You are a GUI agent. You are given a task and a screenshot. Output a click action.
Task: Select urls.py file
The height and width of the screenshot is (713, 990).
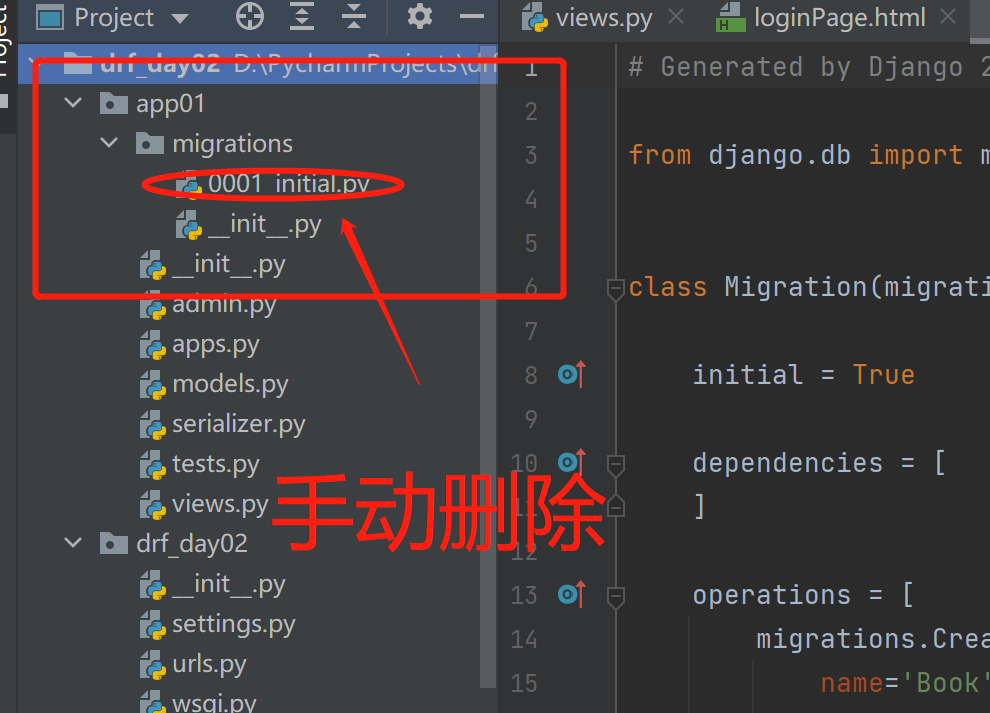193,664
